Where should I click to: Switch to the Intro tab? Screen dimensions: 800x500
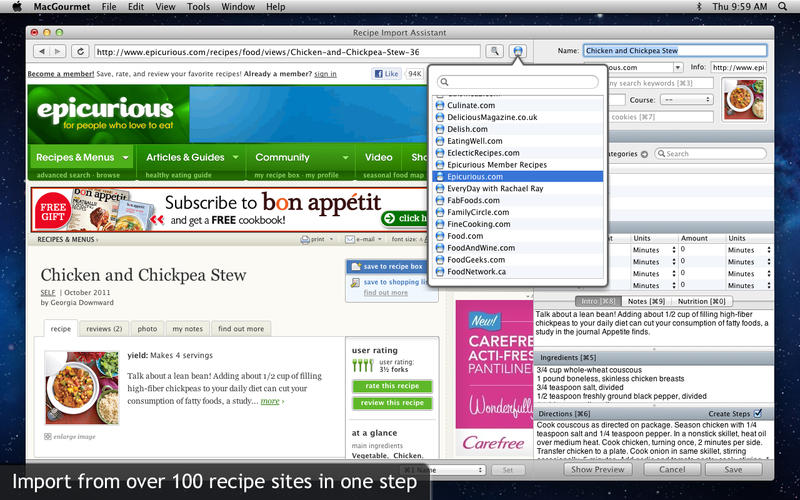point(598,302)
